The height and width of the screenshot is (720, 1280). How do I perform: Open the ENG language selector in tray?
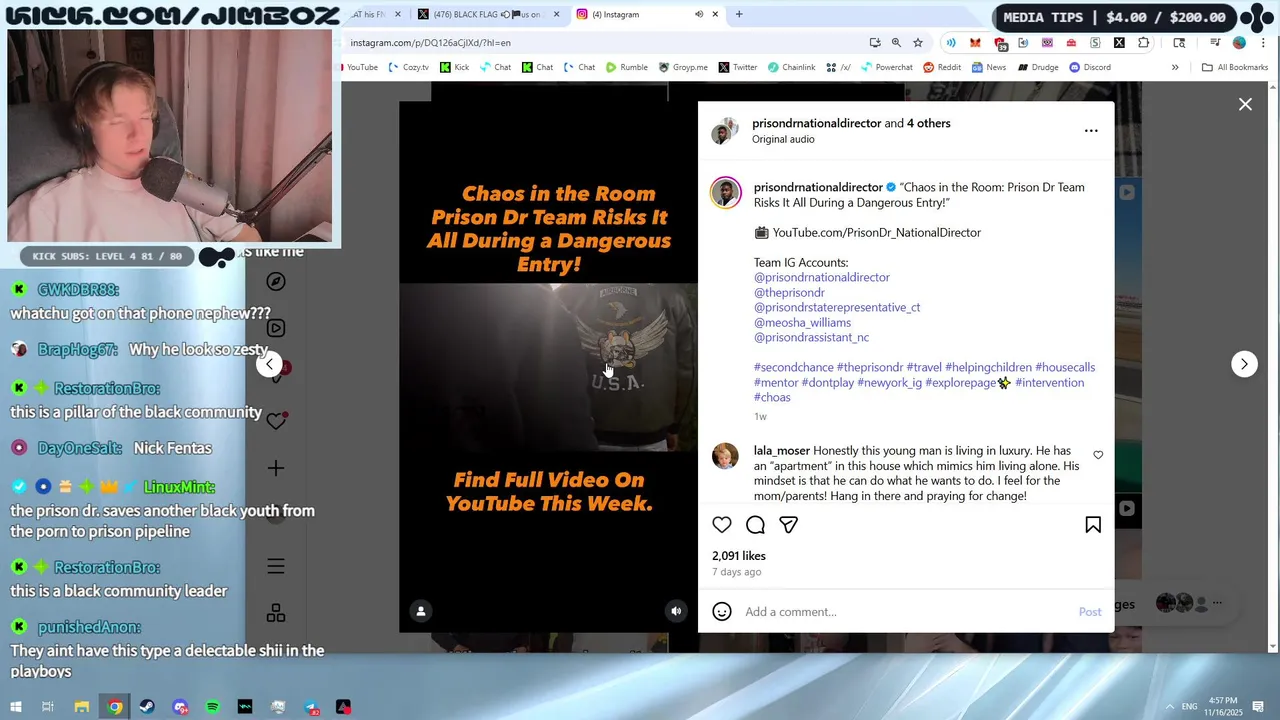point(1190,707)
